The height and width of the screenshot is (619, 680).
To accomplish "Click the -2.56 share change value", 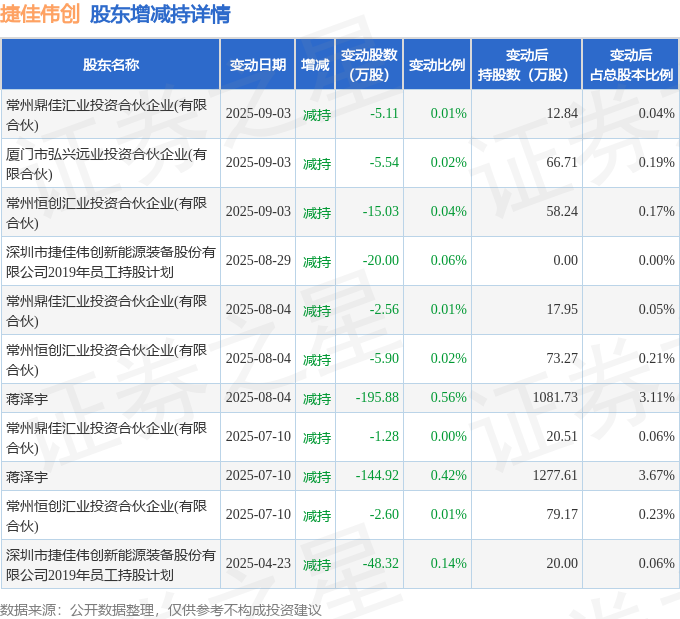I will (384, 309).
